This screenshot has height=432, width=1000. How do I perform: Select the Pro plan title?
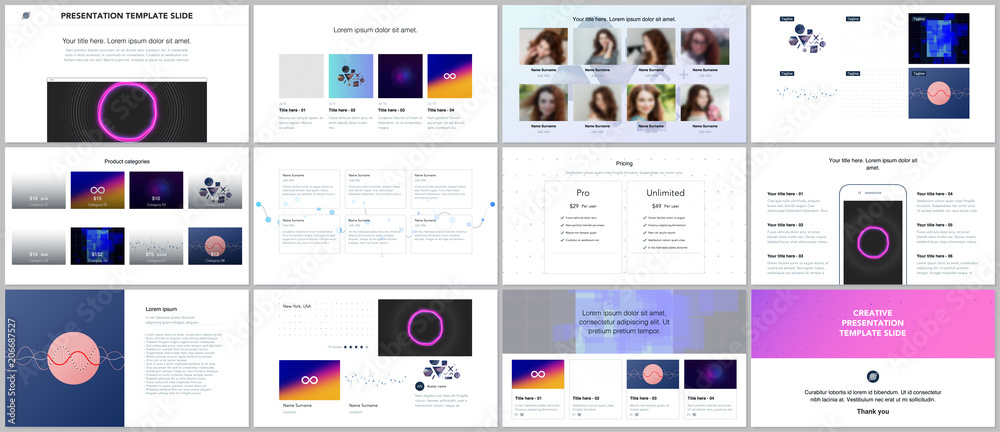(x=583, y=193)
